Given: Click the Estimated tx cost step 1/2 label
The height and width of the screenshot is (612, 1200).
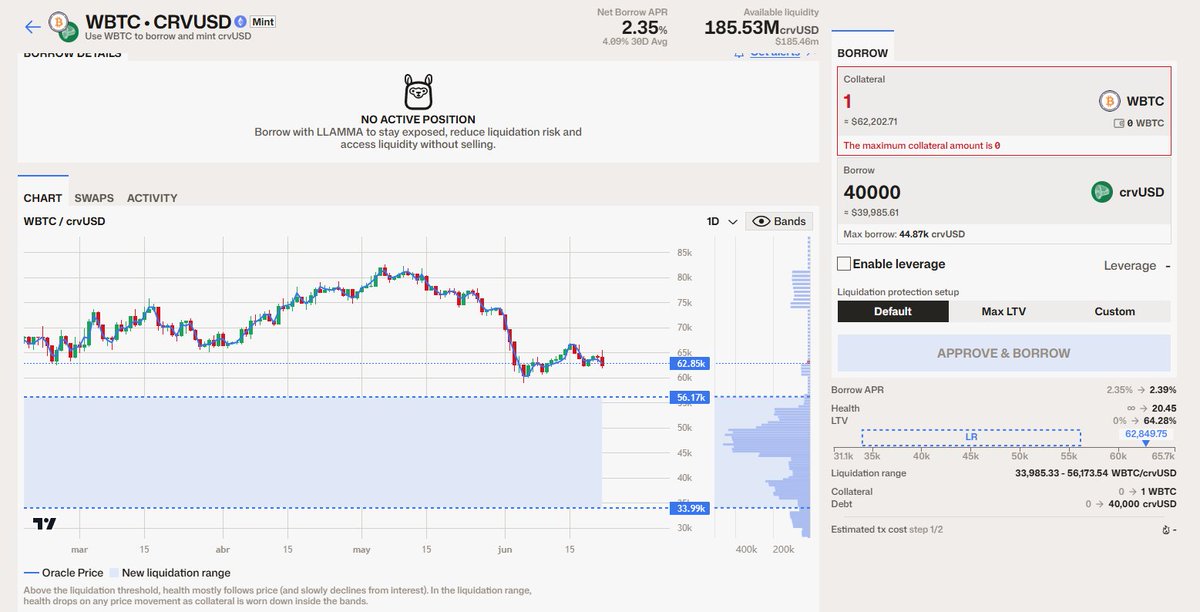Looking at the screenshot, I should (x=887, y=529).
